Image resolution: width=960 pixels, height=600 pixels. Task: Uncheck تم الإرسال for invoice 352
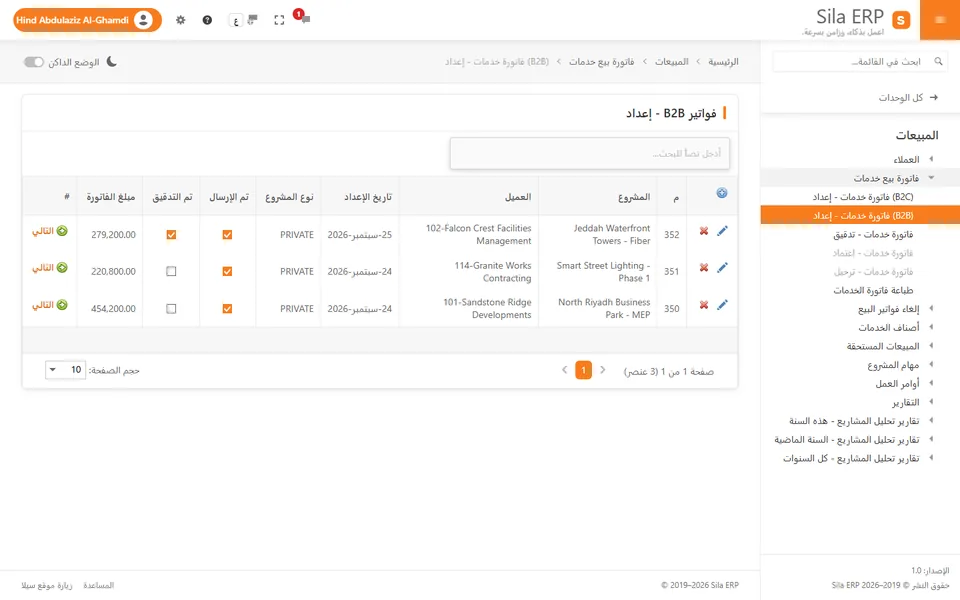(x=227, y=234)
